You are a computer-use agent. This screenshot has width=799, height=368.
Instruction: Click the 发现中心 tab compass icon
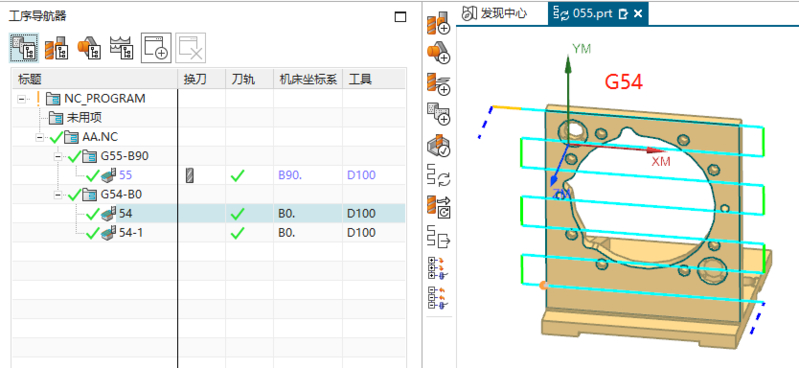pyautogui.click(x=469, y=14)
